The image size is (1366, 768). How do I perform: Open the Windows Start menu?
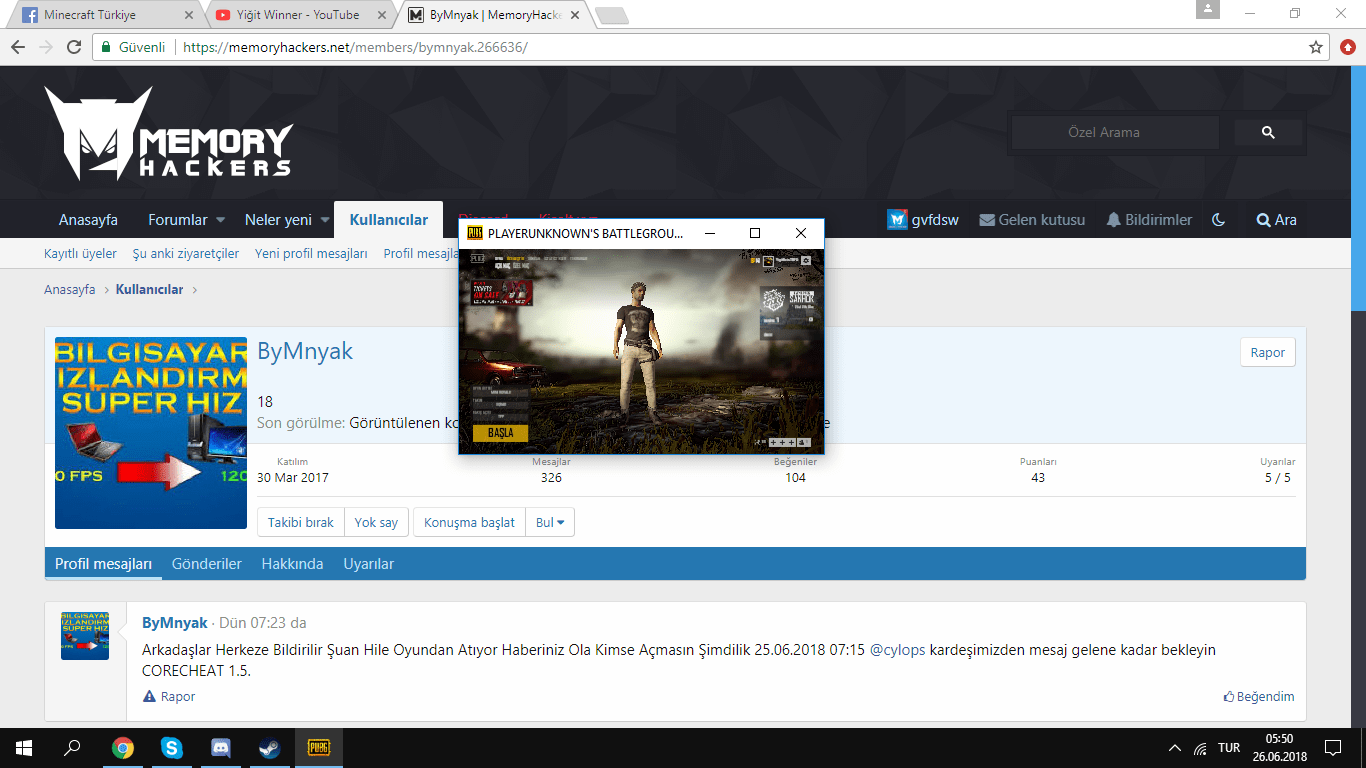pyautogui.click(x=23, y=747)
